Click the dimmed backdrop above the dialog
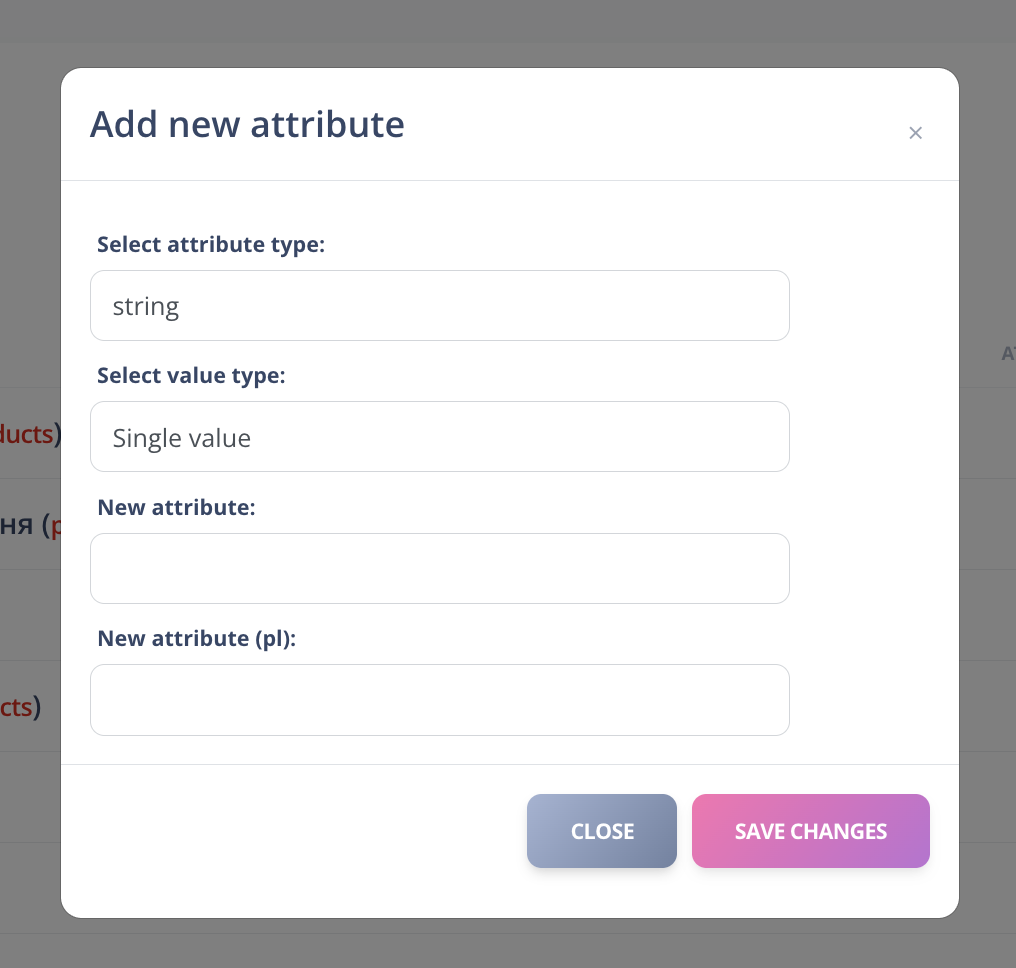Viewport: 1016px width, 968px height. (x=500, y=30)
